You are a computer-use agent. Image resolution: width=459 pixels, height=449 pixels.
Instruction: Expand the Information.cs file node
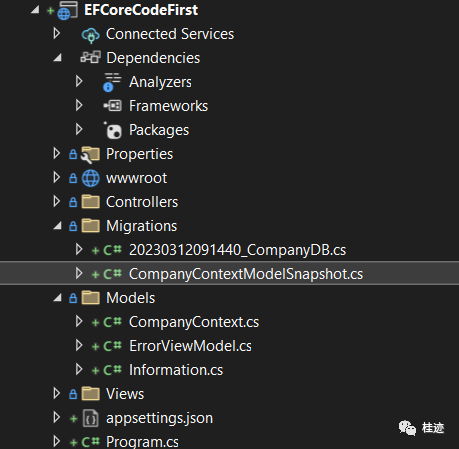pos(79,369)
